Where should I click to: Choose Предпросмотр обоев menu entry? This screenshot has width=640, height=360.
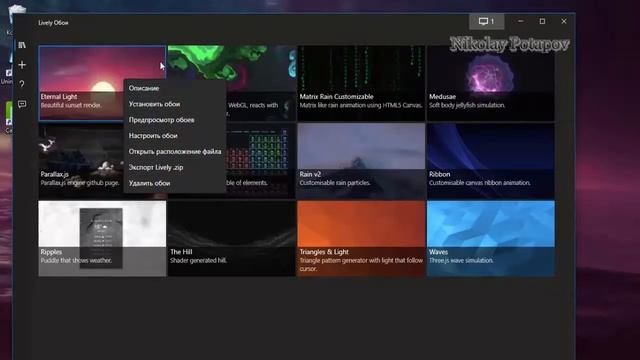pos(174,120)
